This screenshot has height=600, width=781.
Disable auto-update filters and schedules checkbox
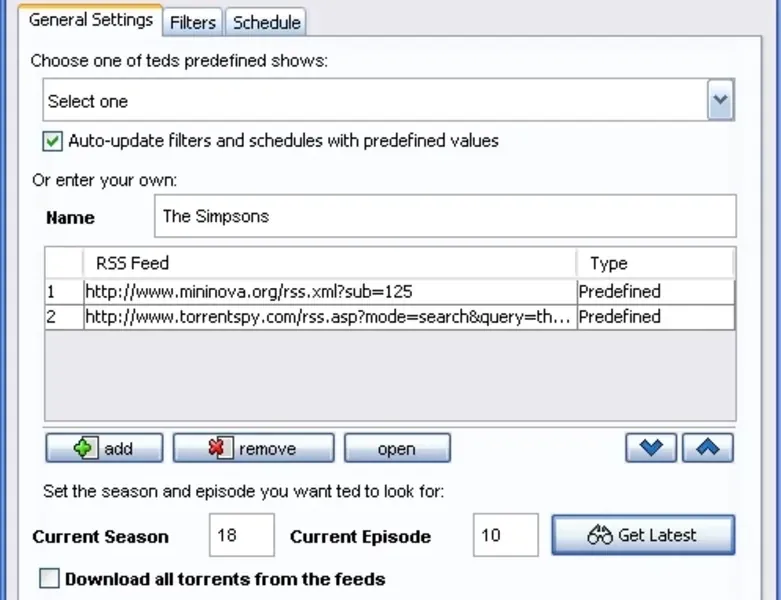pyautogui.click(x=53, y=141)
